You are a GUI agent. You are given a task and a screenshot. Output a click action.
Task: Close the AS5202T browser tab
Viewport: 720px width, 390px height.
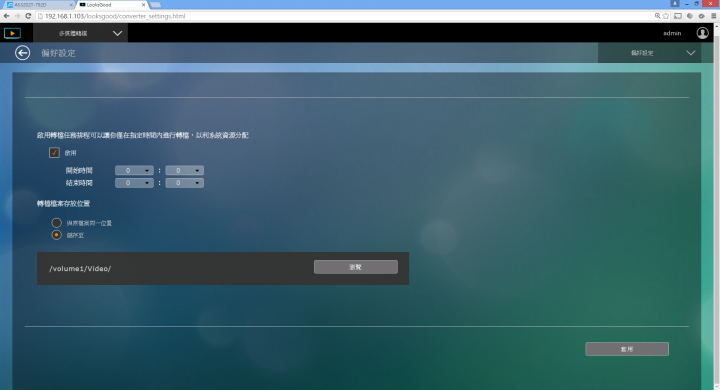(71, 5)
